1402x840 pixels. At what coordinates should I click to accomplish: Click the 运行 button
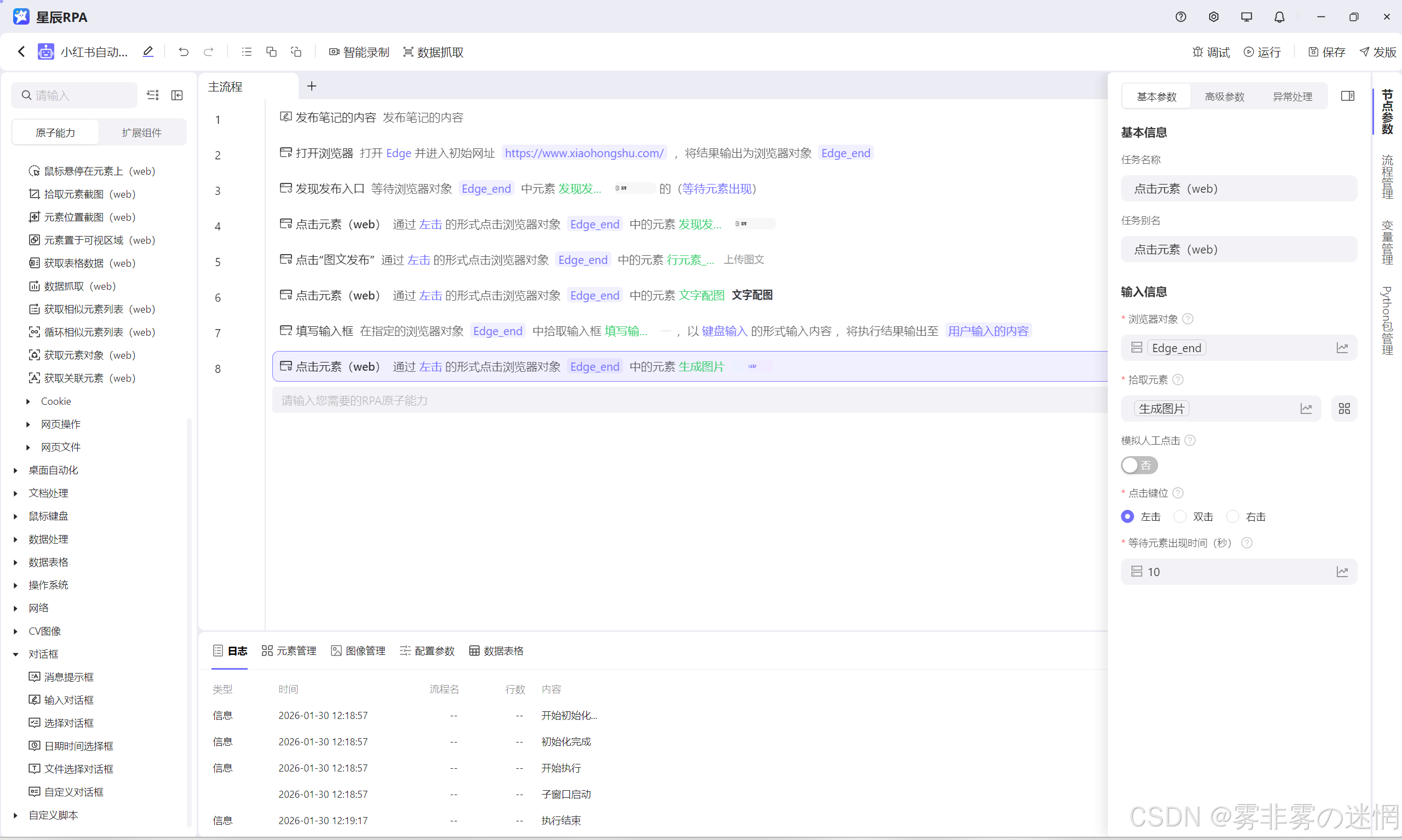point(1262,52)
